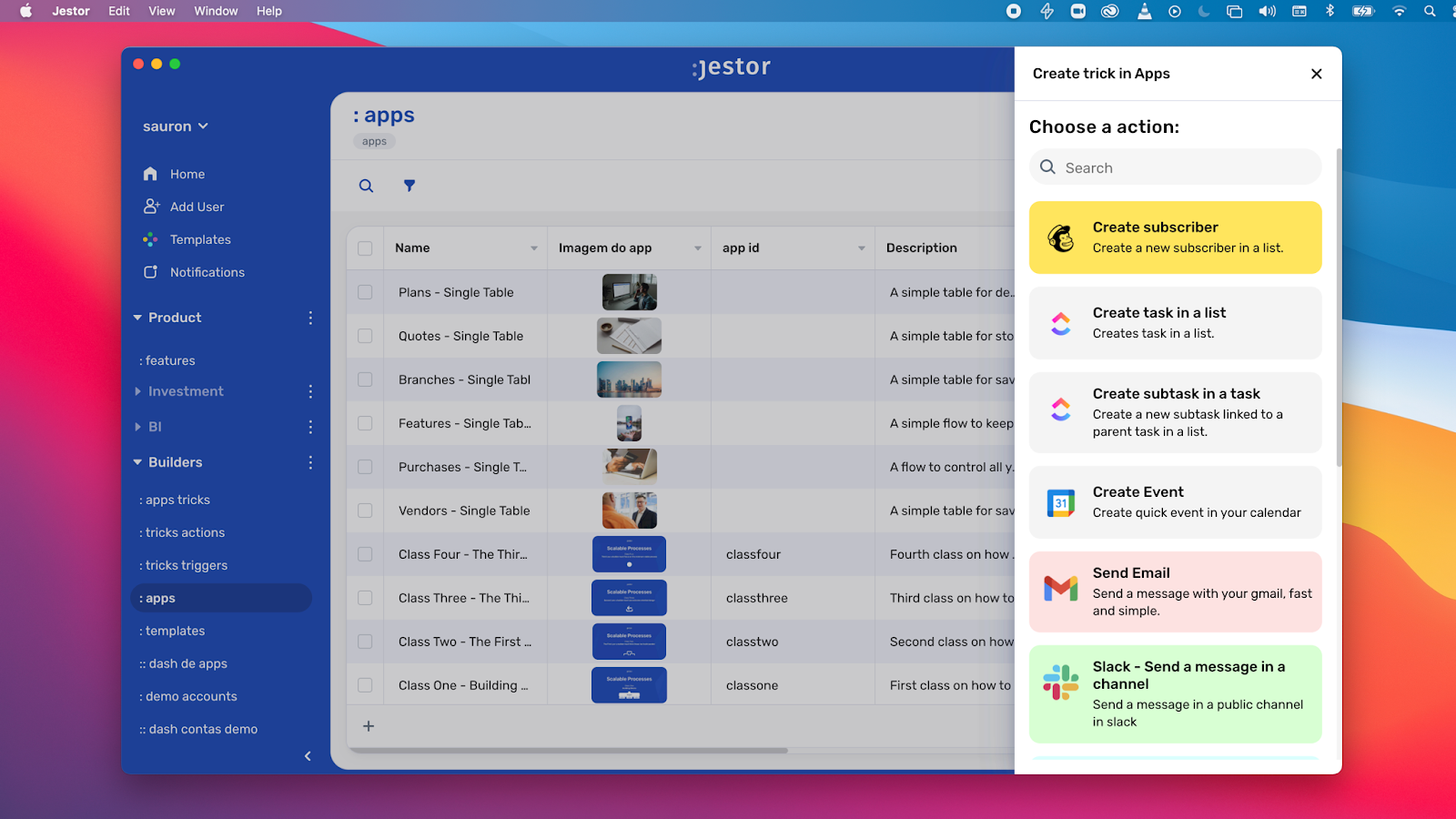Open the Apple menu
Screen dimensions: 1456x819
[26, 11]
